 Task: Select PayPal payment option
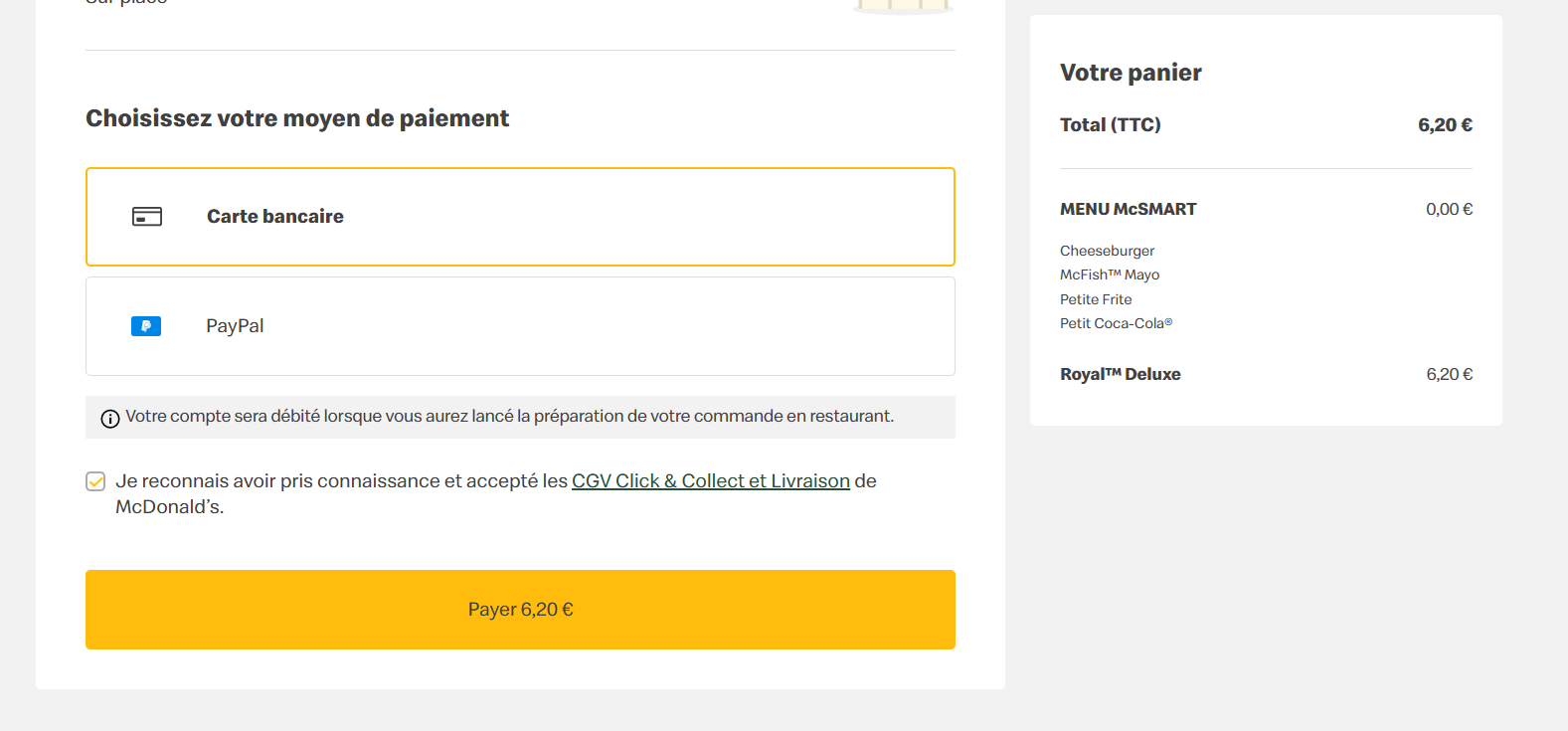coord(520,326)
